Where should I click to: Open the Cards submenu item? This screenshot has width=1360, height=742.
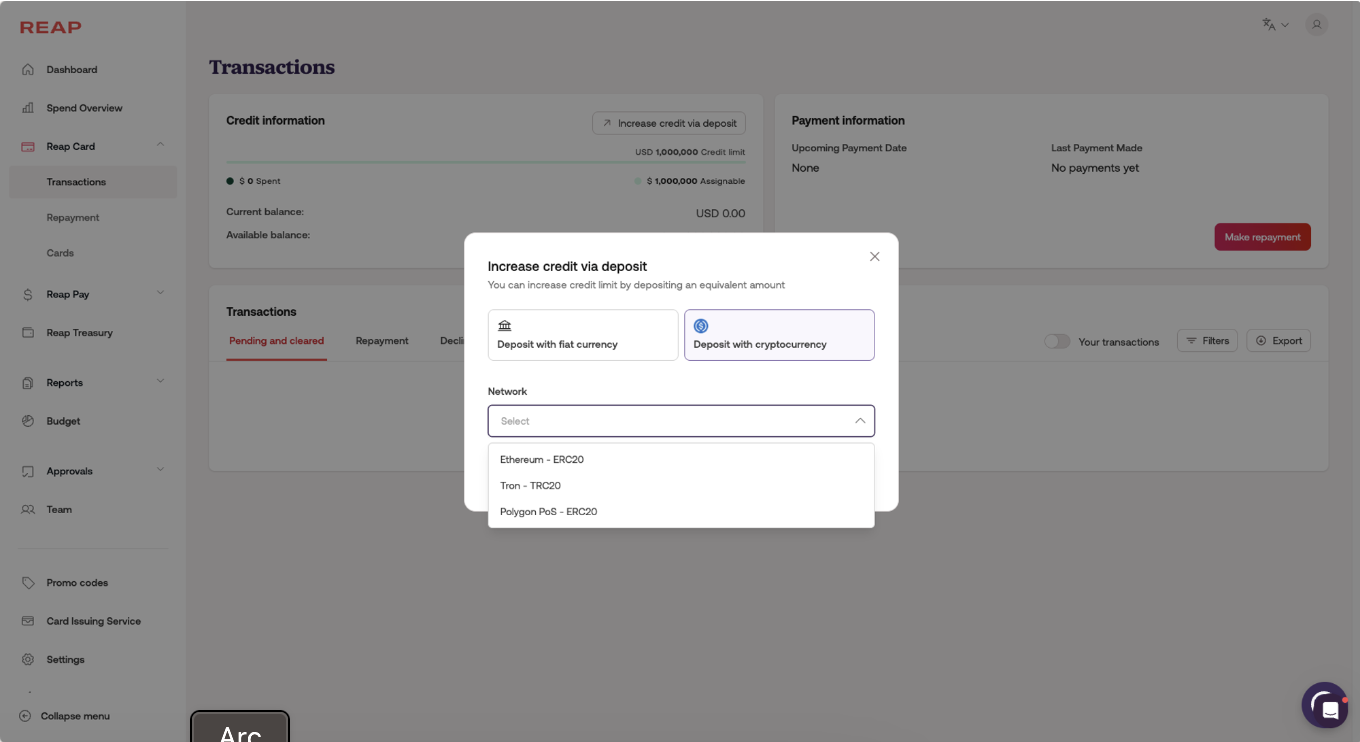(x=60, y=253)
